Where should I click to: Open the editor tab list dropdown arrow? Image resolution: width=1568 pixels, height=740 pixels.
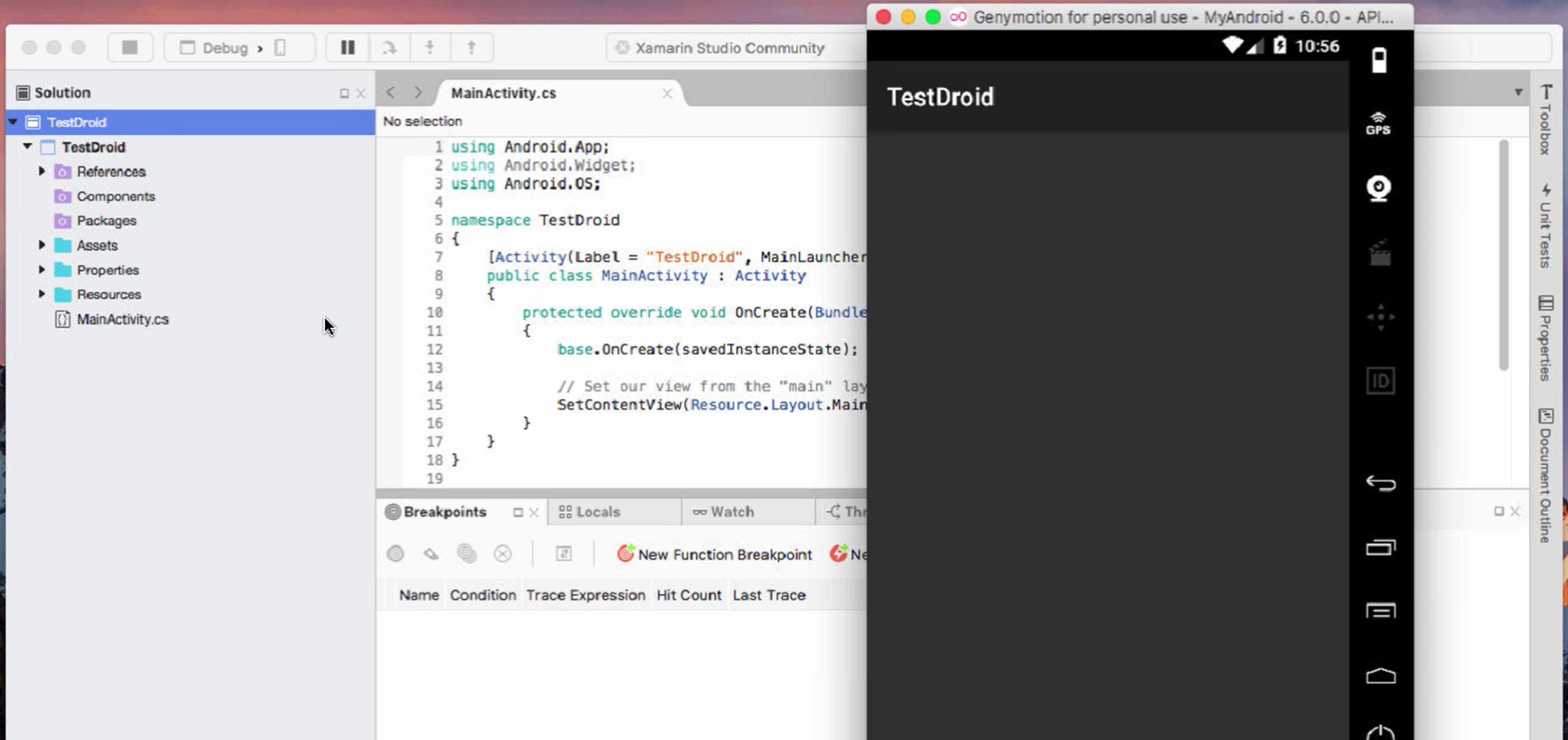1518,93
